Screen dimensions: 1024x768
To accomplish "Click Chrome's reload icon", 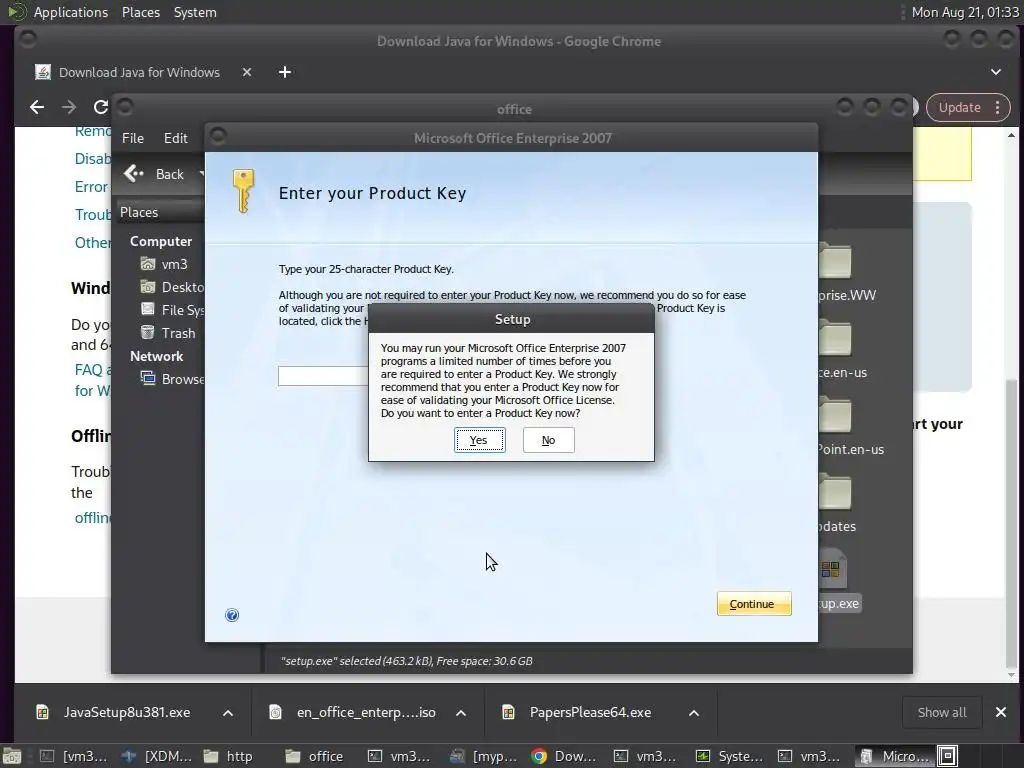I will click(101, 107).
